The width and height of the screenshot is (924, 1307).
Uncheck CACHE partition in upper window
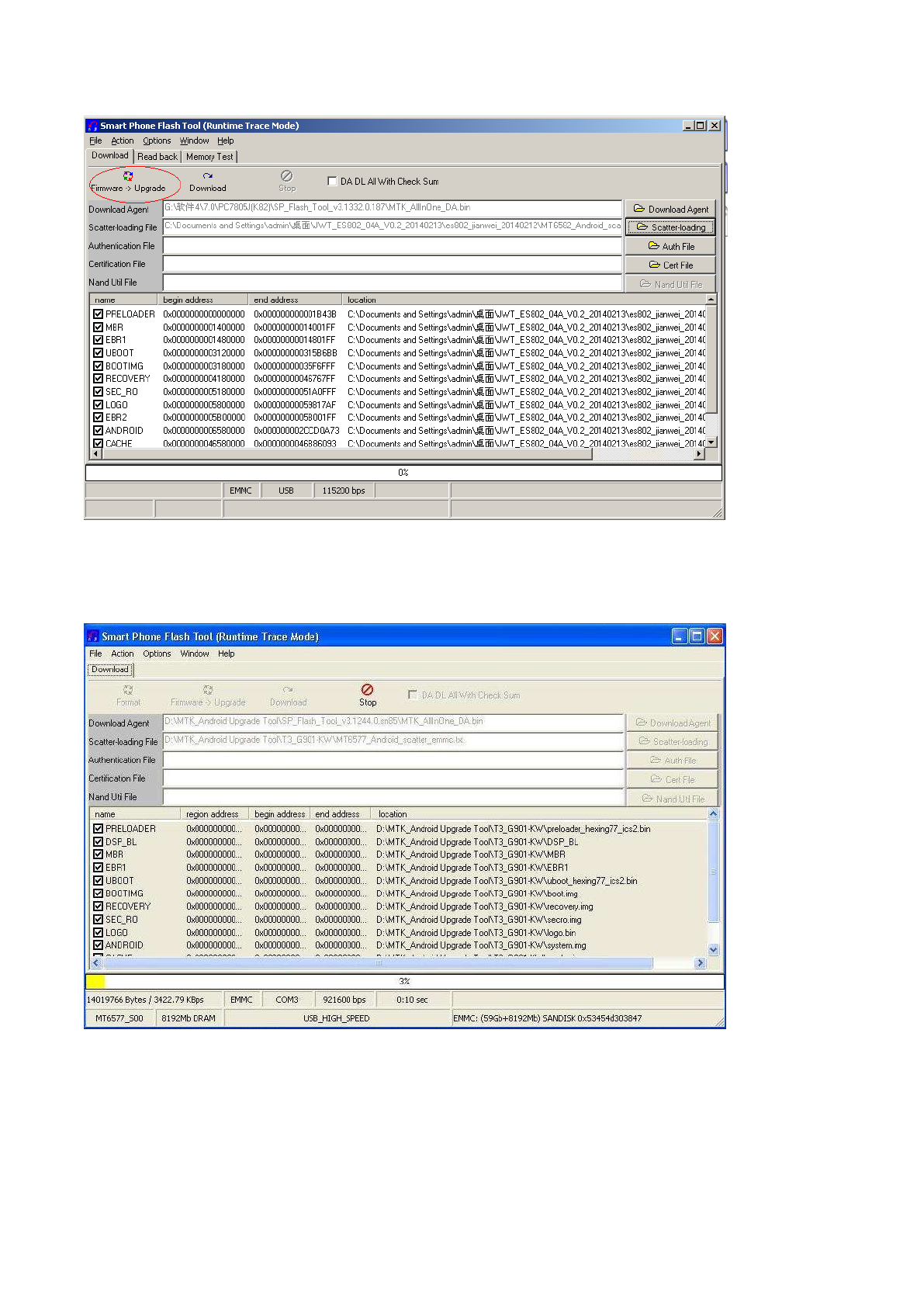[x=98, y=443]
